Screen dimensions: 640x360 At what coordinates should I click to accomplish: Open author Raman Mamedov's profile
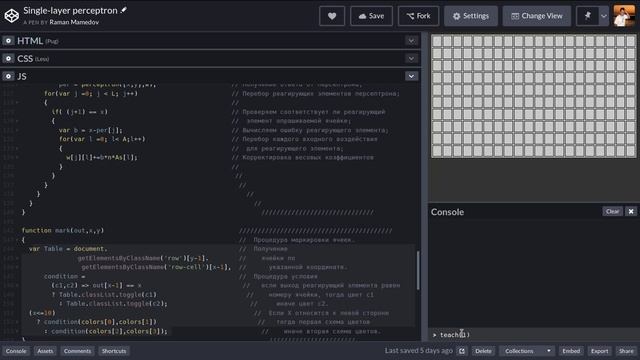[x=74, y=22]
